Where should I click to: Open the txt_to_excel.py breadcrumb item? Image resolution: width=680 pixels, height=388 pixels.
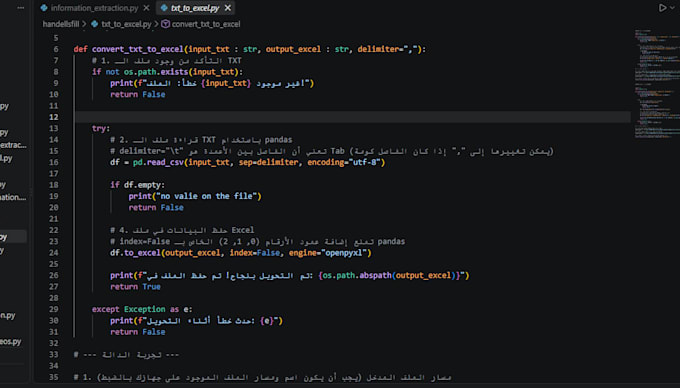[x=126, y=24]
